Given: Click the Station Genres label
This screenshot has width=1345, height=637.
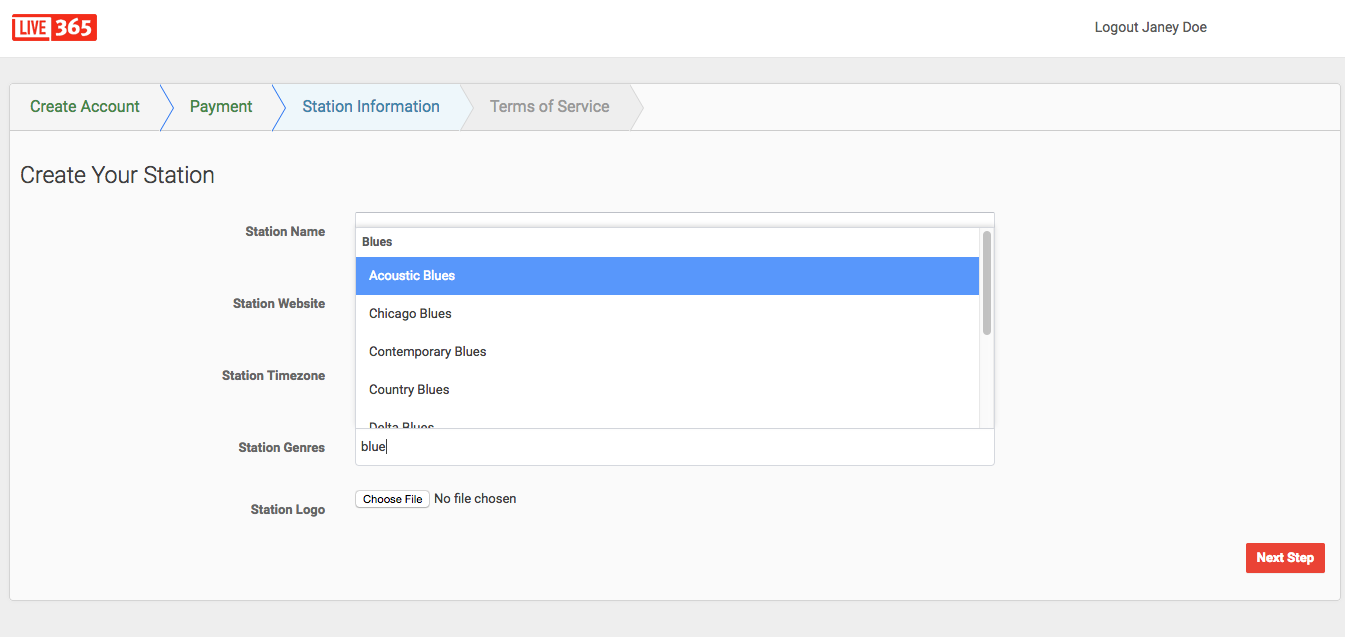Looking at the screenshot, I should (x=281, y=448).
